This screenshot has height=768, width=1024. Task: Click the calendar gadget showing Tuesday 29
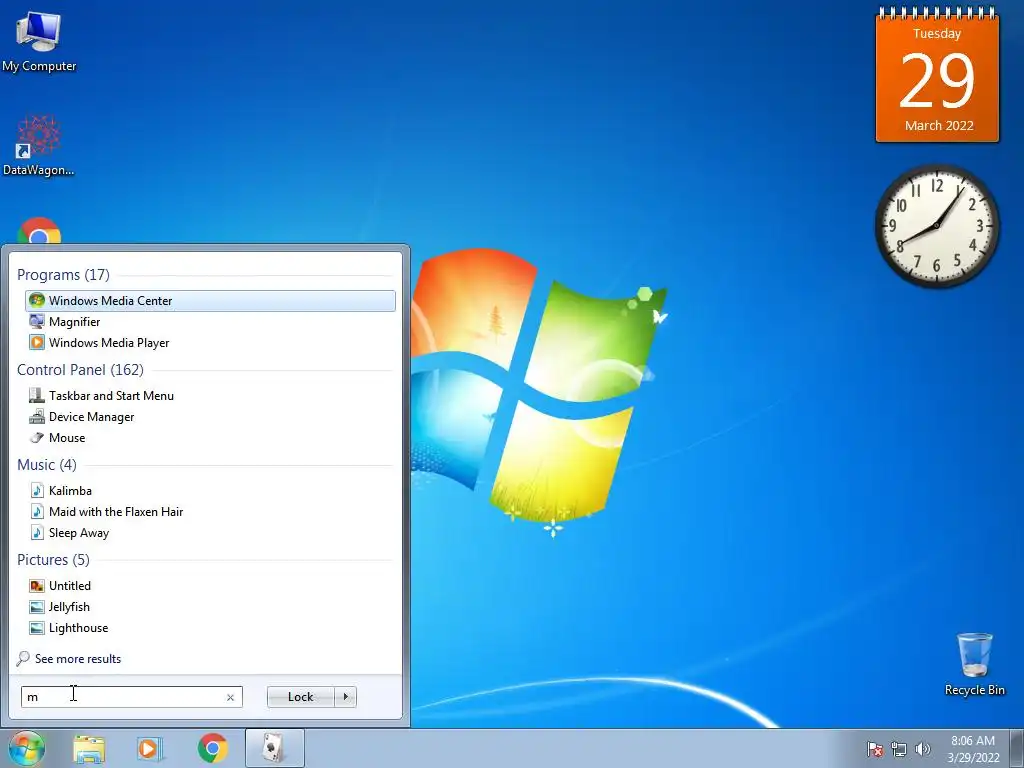(937, 75)
